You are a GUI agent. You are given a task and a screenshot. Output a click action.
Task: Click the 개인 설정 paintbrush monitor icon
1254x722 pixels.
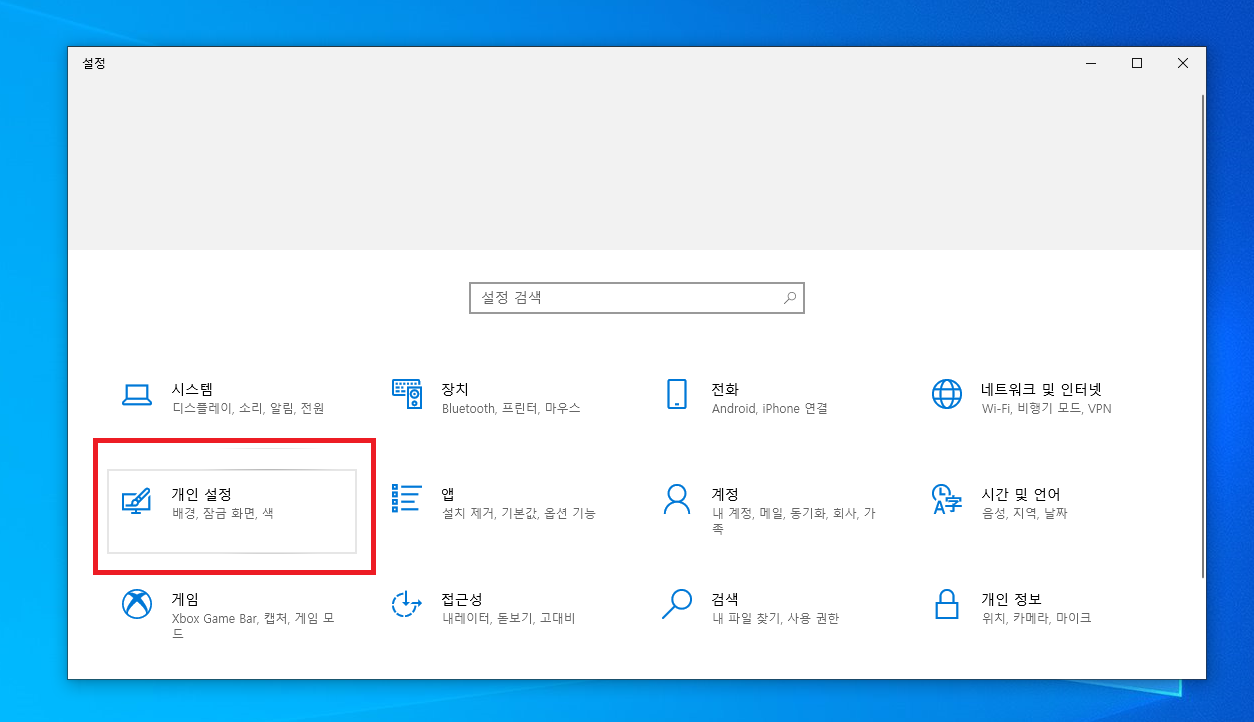click(x=136, y=500)
